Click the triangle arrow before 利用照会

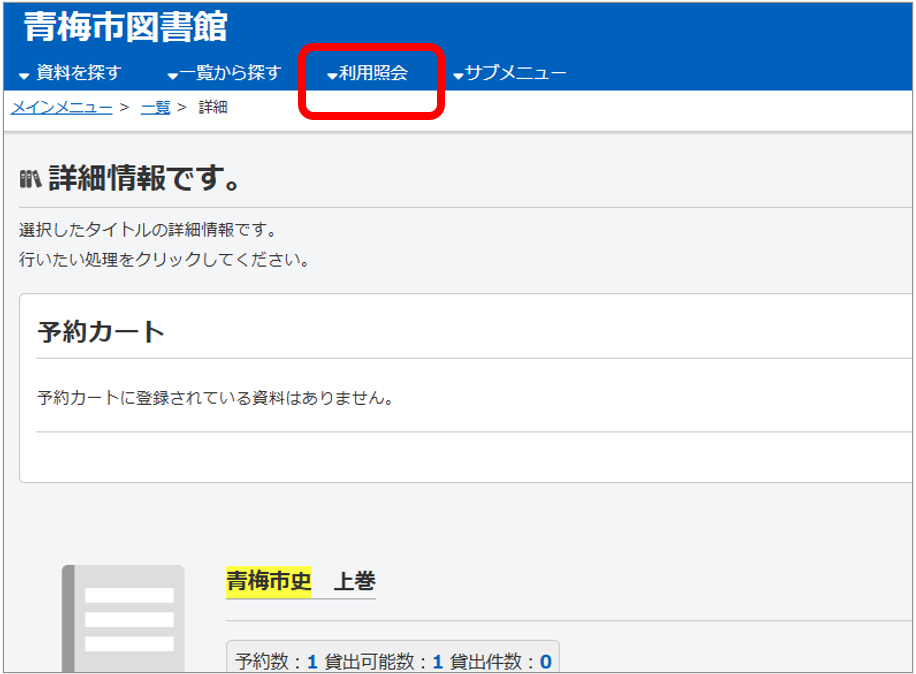tap(332, 76)
